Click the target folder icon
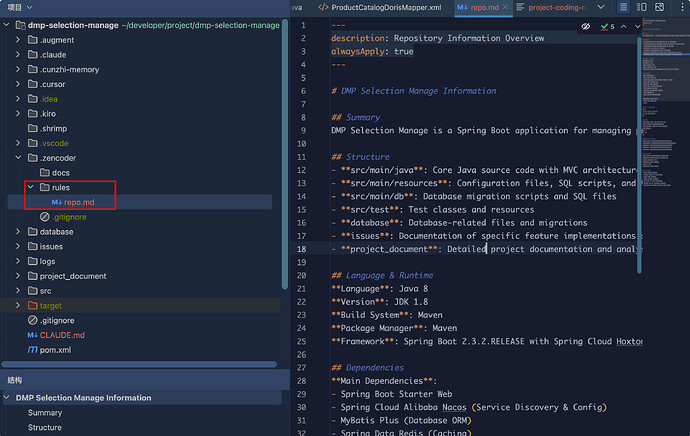 point(33,305)
